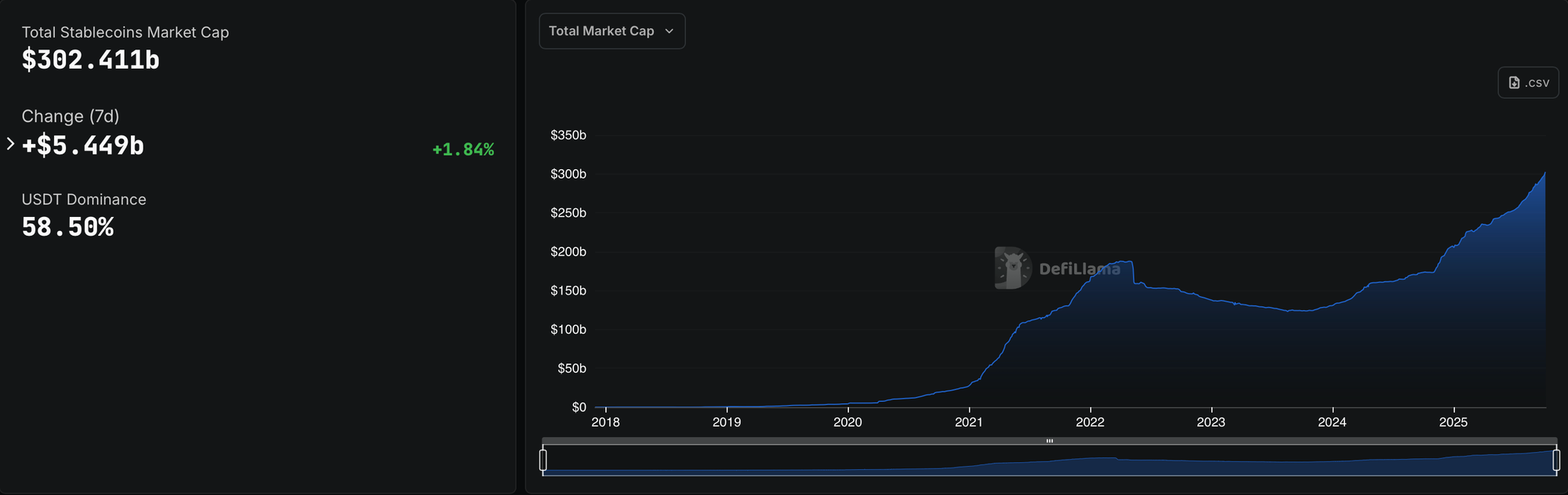Screen dimensions: 1568x495
Task: Click the center grip of the range bar
Action: point(1049,441)
